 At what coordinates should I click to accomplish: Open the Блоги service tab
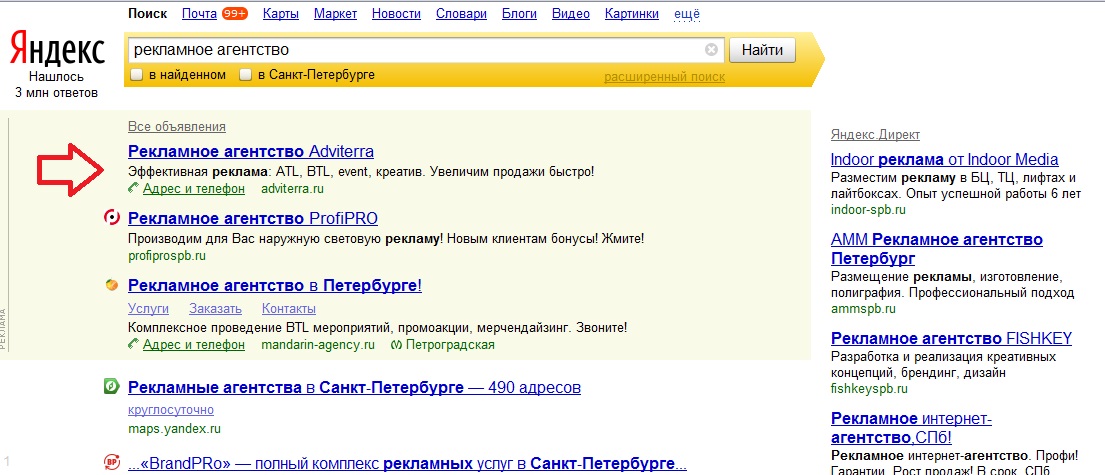coord(519,13)
